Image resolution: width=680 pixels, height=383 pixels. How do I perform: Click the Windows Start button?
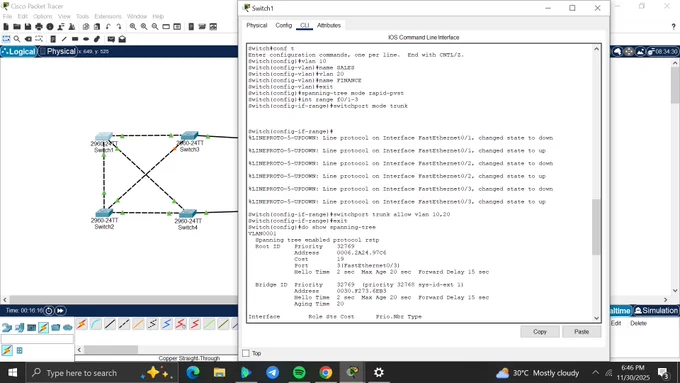coord(13,373)
